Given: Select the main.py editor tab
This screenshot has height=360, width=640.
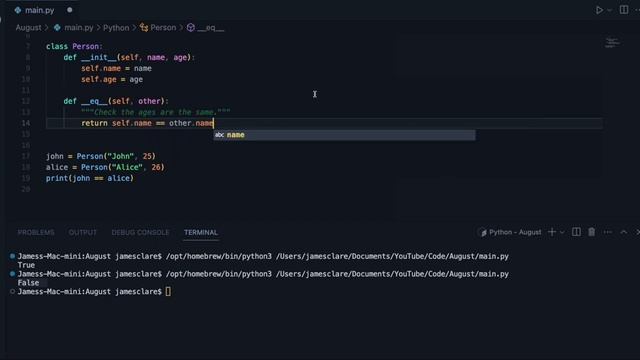Looking at the screenshot, I should [40, 10].
